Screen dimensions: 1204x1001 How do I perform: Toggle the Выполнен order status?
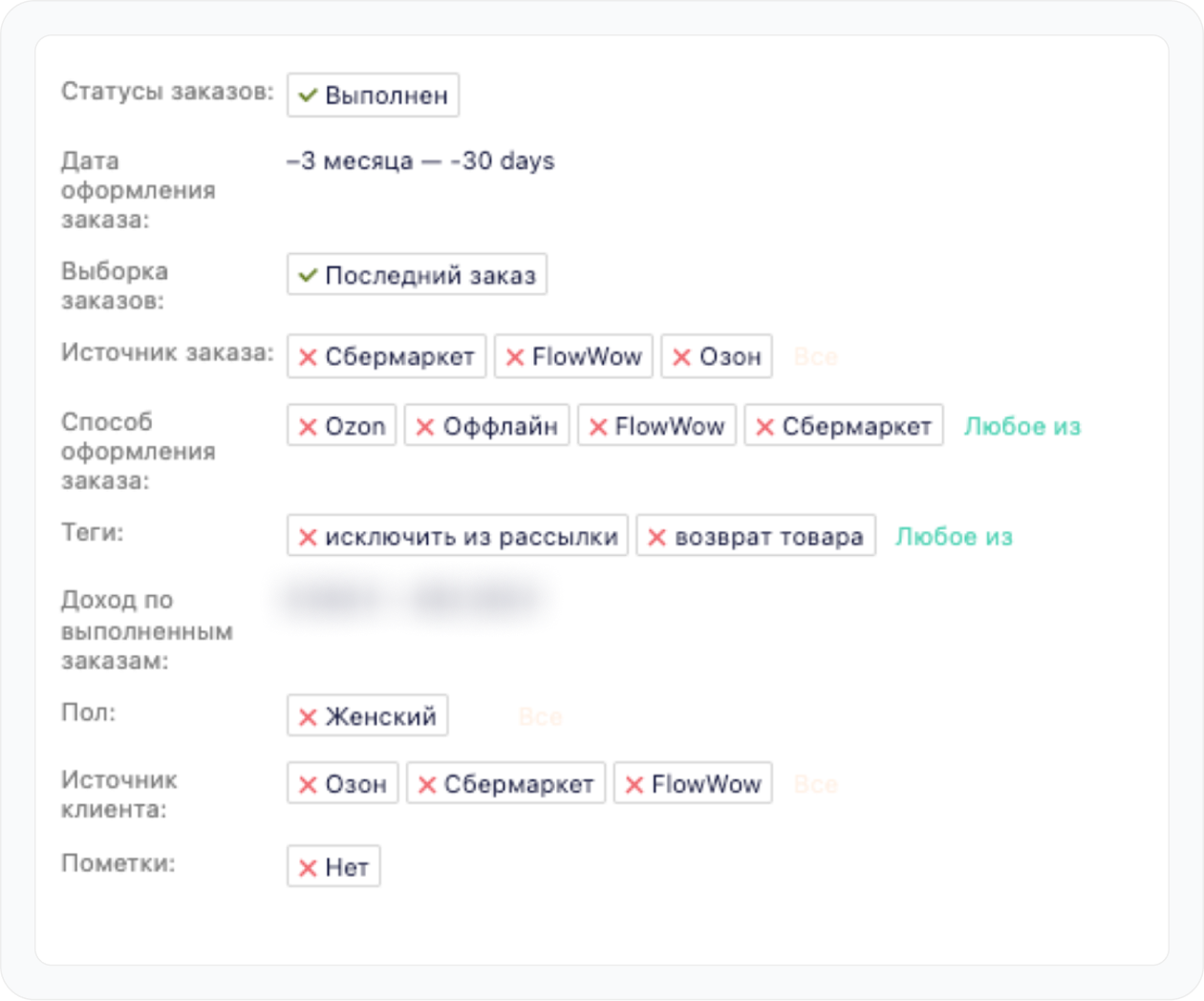(374, 96)
